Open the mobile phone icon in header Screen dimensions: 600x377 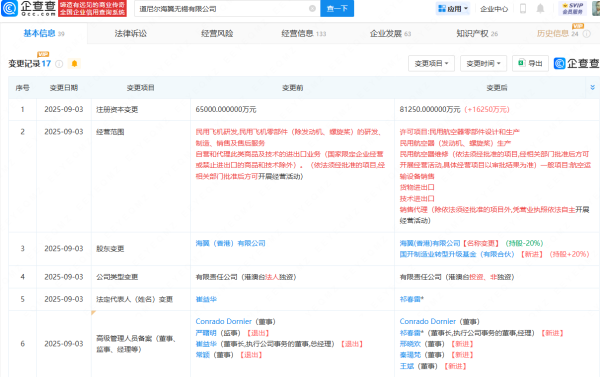(x=523, y=8)
